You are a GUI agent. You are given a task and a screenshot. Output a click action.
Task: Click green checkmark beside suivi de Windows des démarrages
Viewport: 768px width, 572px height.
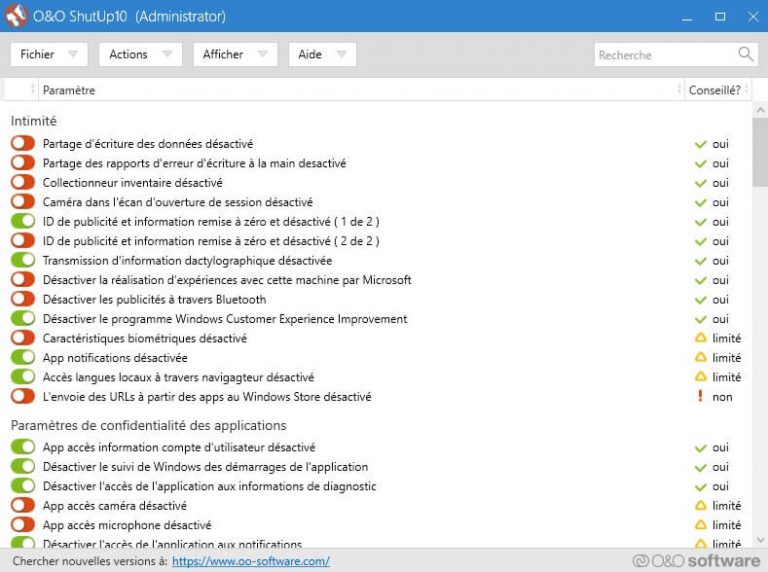click(700, 467)
